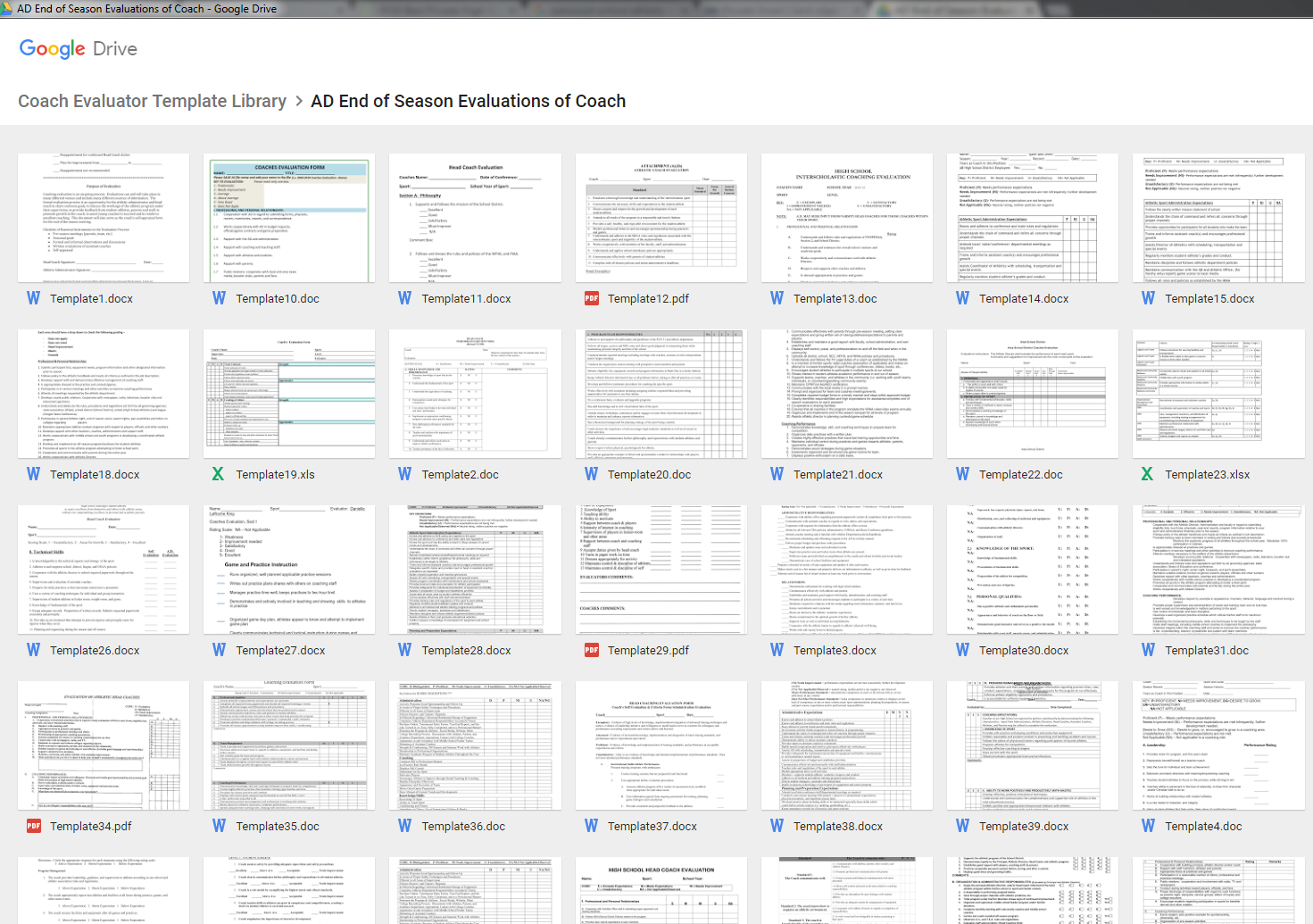Click the Word icon beside Template4.doc
The height and width of the screenshot is (924, 1313).
[1148, 826]
